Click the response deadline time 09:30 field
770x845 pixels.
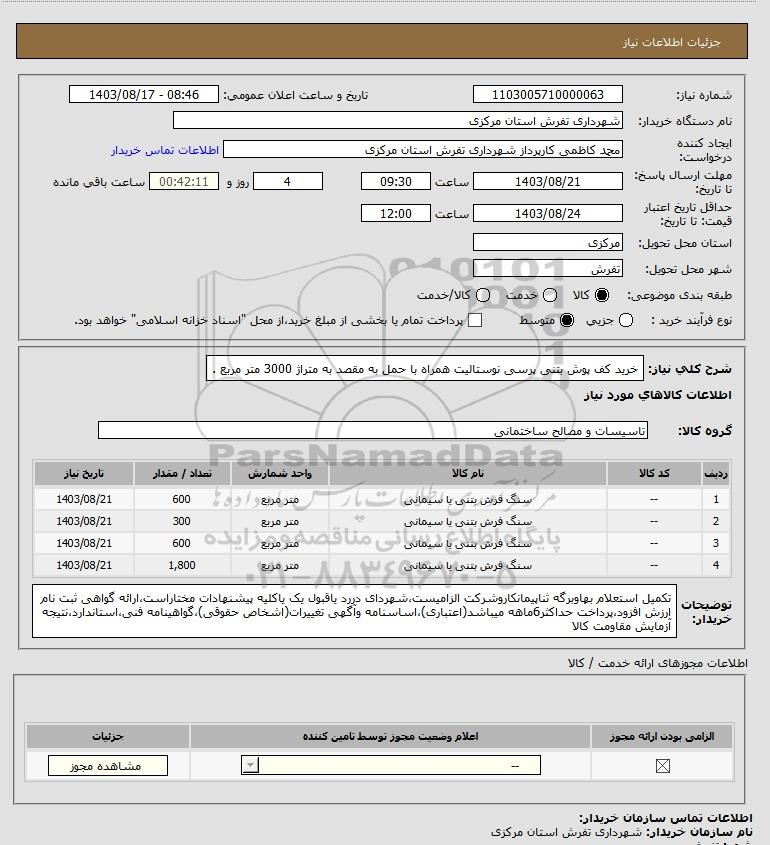(396, 182)
